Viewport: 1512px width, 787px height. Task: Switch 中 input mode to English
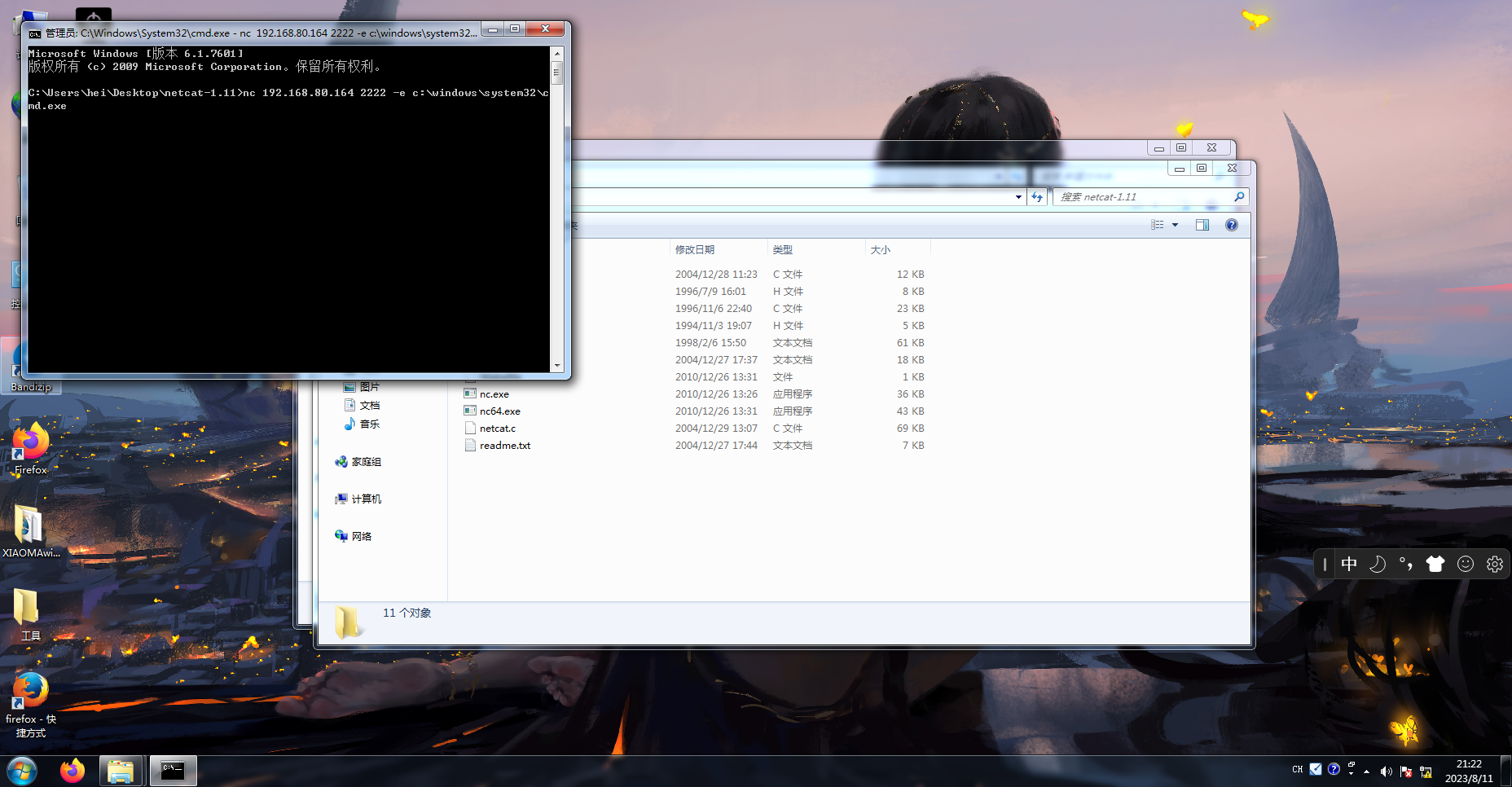coord(1349,563)
